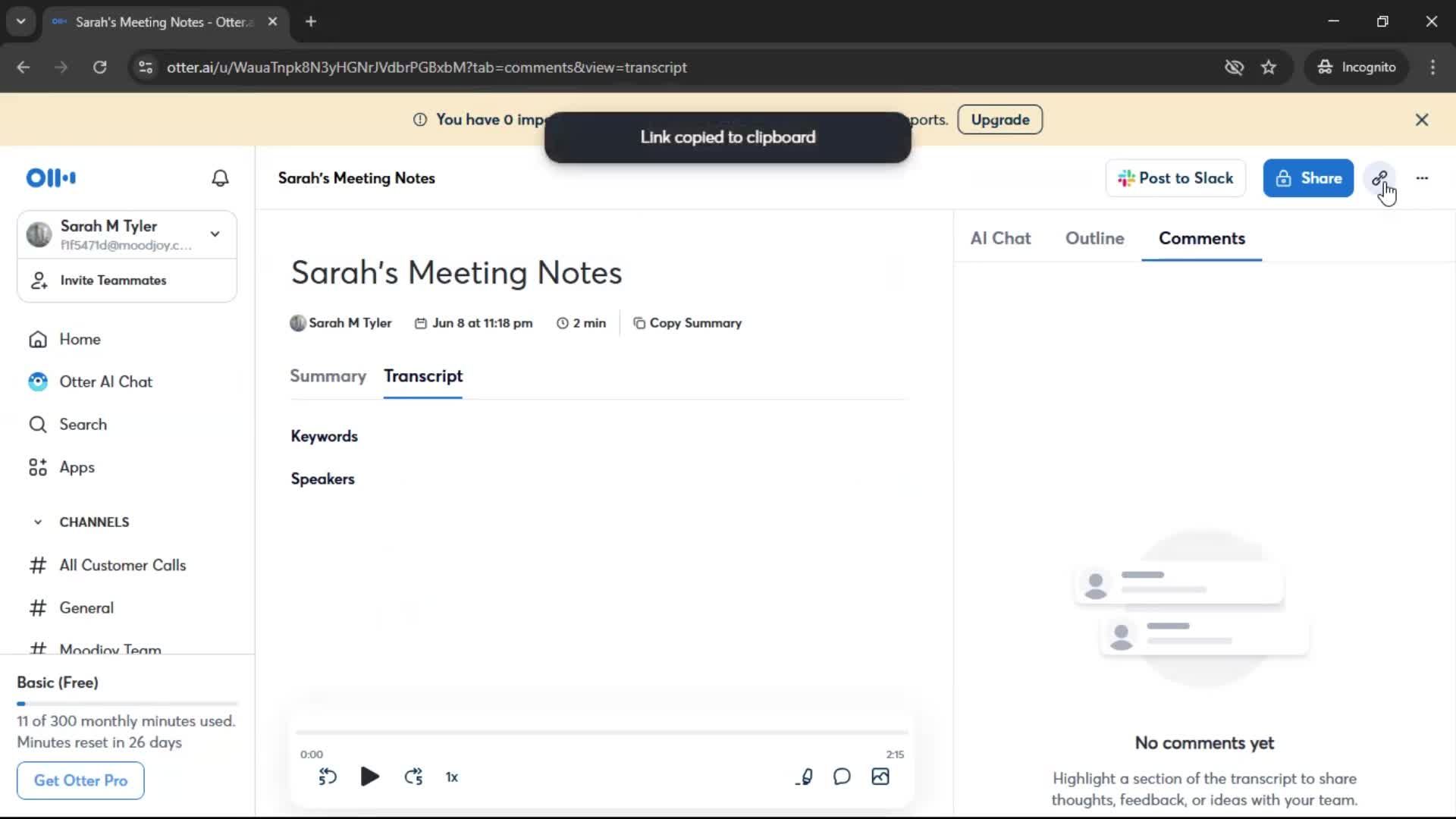Click the site information icon in address bar

146,67
